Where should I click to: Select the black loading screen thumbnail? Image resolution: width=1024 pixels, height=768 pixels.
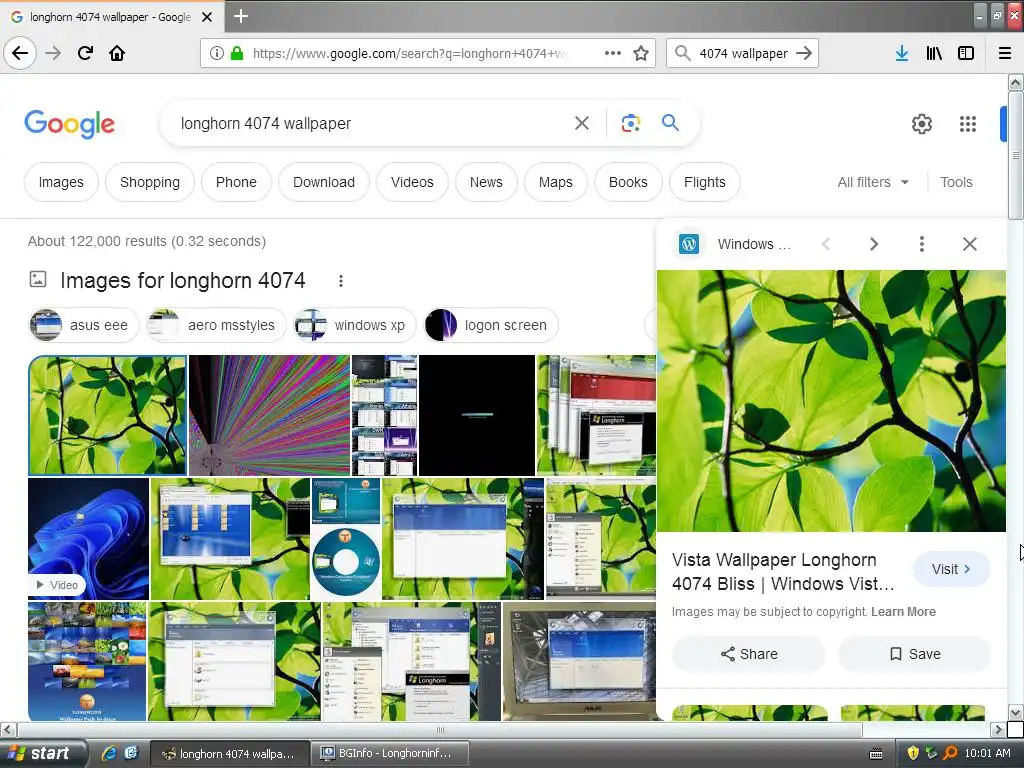tap(477, 415)
